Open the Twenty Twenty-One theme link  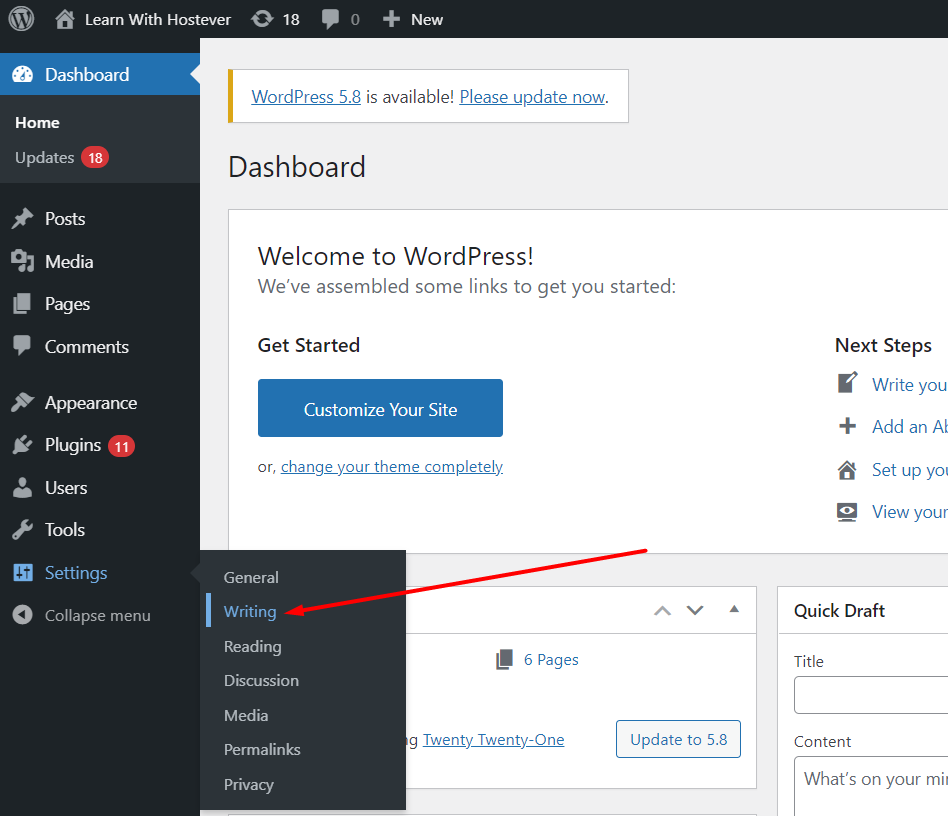(x=493, y=740)
